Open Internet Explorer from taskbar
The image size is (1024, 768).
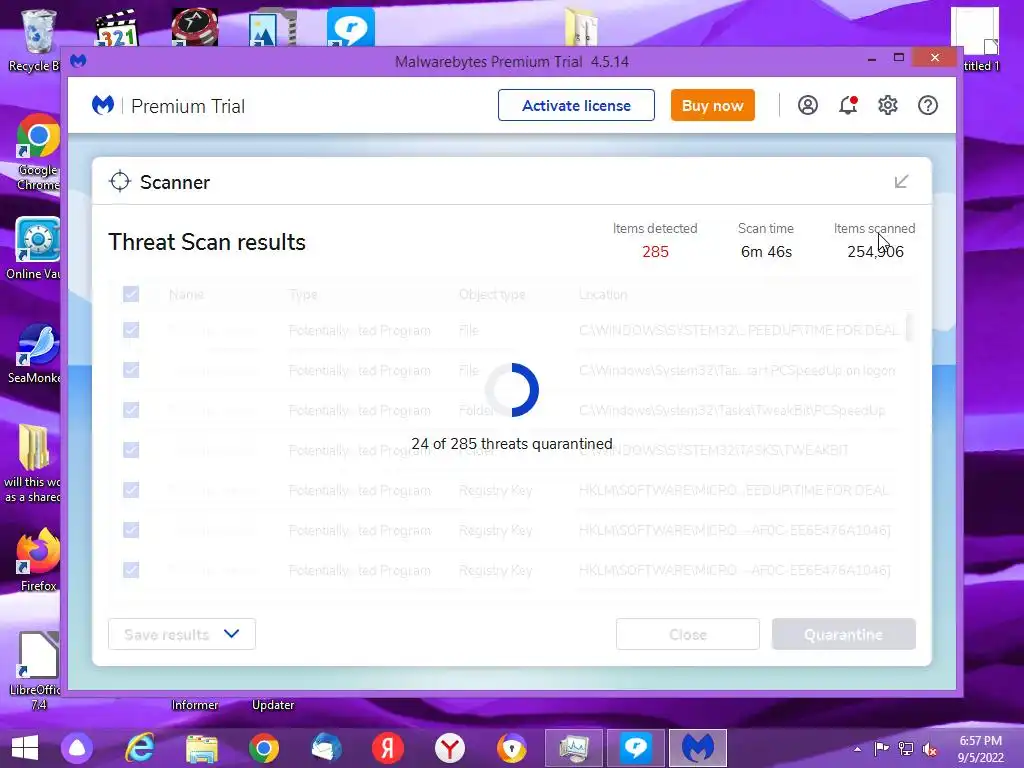coord(140,748)
